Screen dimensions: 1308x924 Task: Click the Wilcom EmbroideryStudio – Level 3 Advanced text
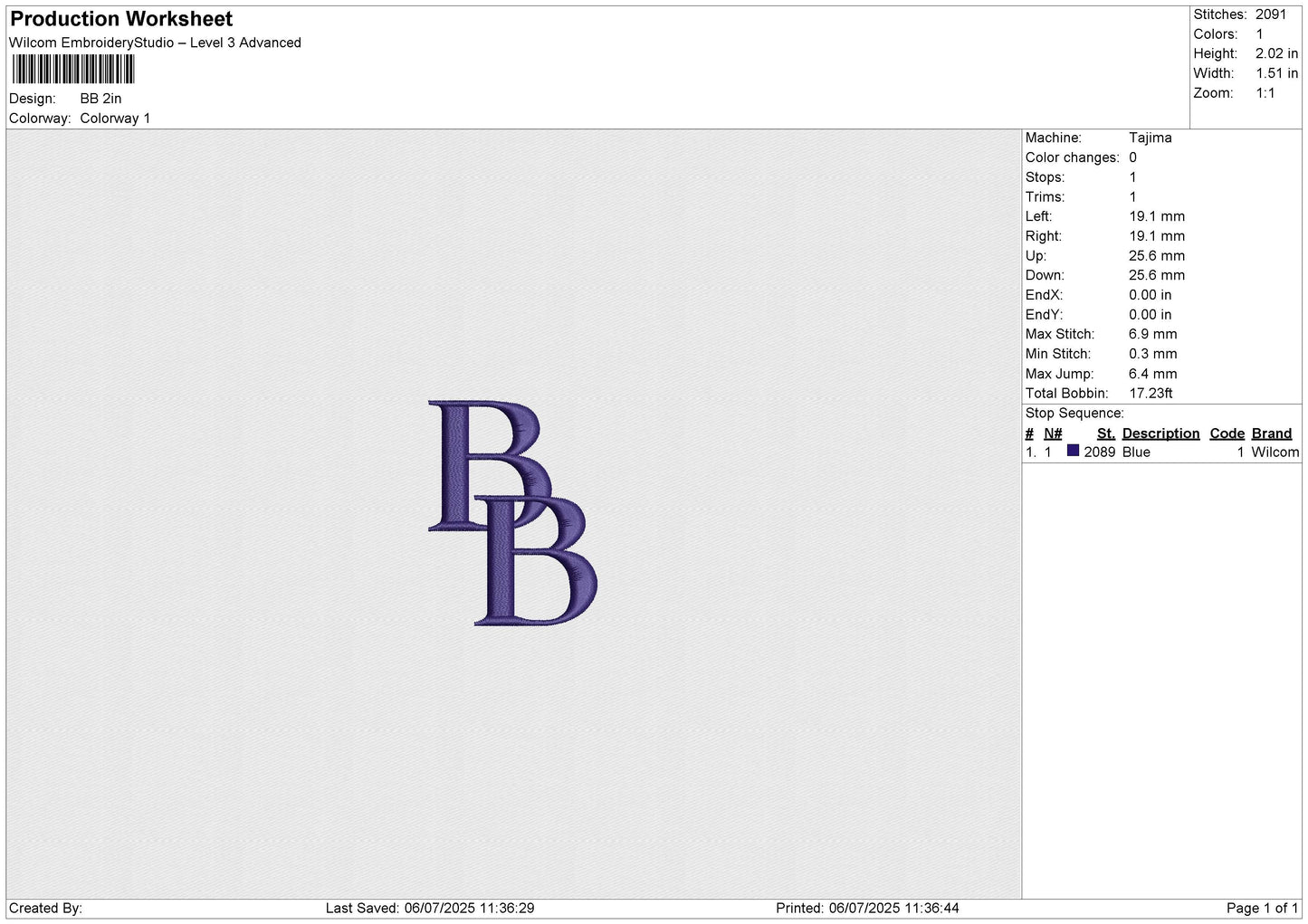(155, 43)
